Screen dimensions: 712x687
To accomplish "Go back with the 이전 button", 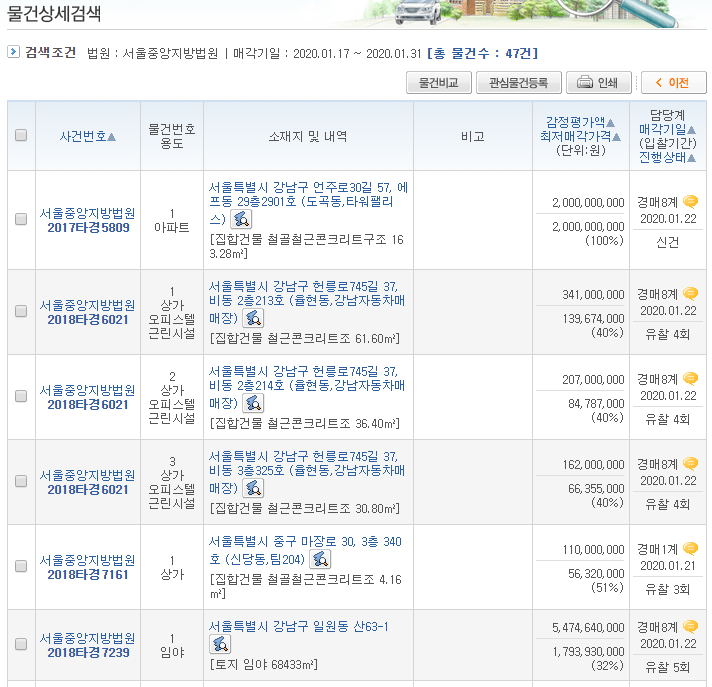I will (673, 83).
